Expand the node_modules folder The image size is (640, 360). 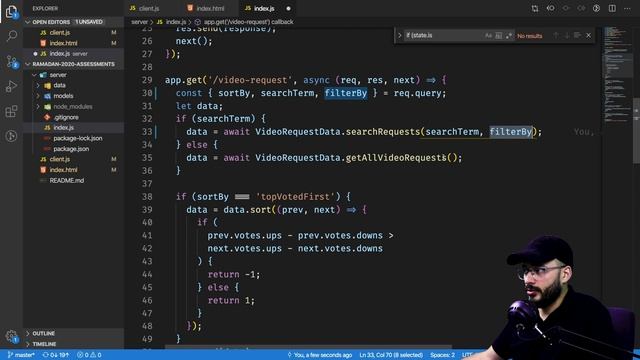point(38,107)
